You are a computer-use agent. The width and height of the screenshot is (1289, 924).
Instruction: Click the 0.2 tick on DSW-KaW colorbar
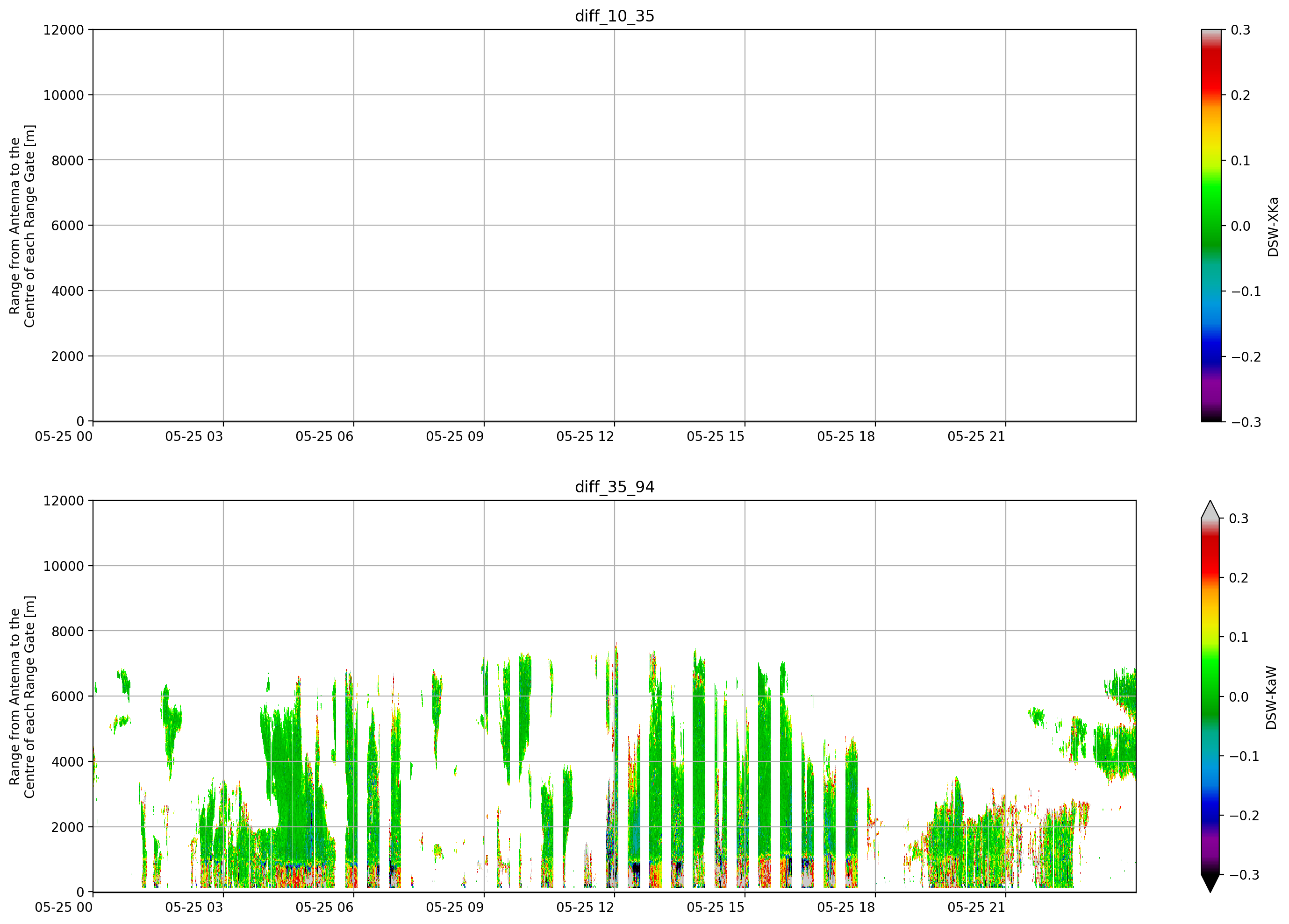point(1239,577)
